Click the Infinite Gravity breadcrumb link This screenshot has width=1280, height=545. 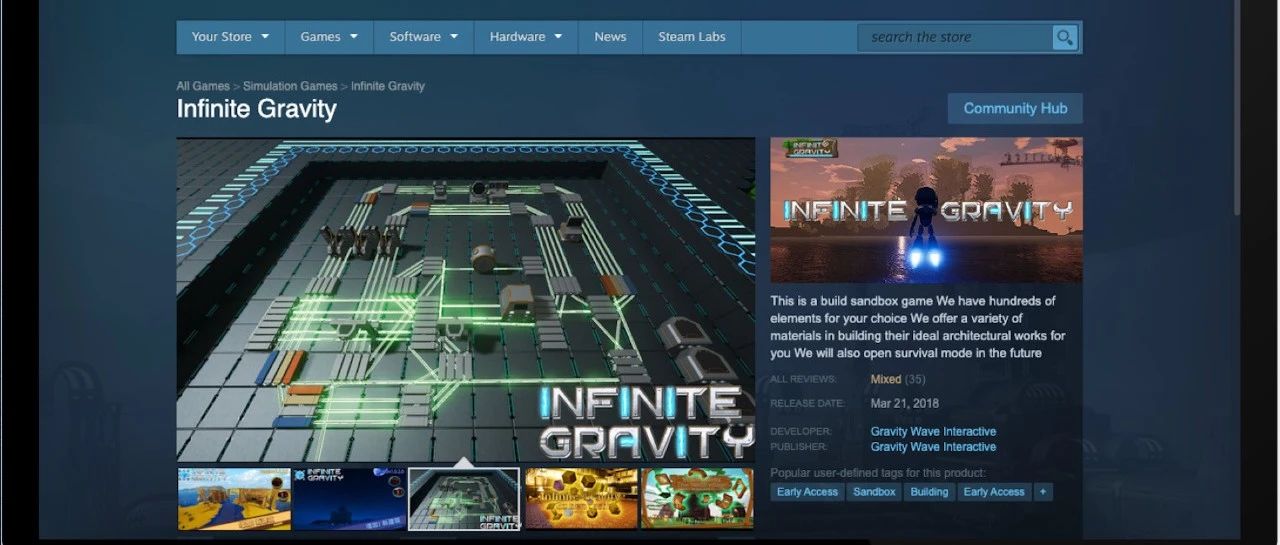388,86
